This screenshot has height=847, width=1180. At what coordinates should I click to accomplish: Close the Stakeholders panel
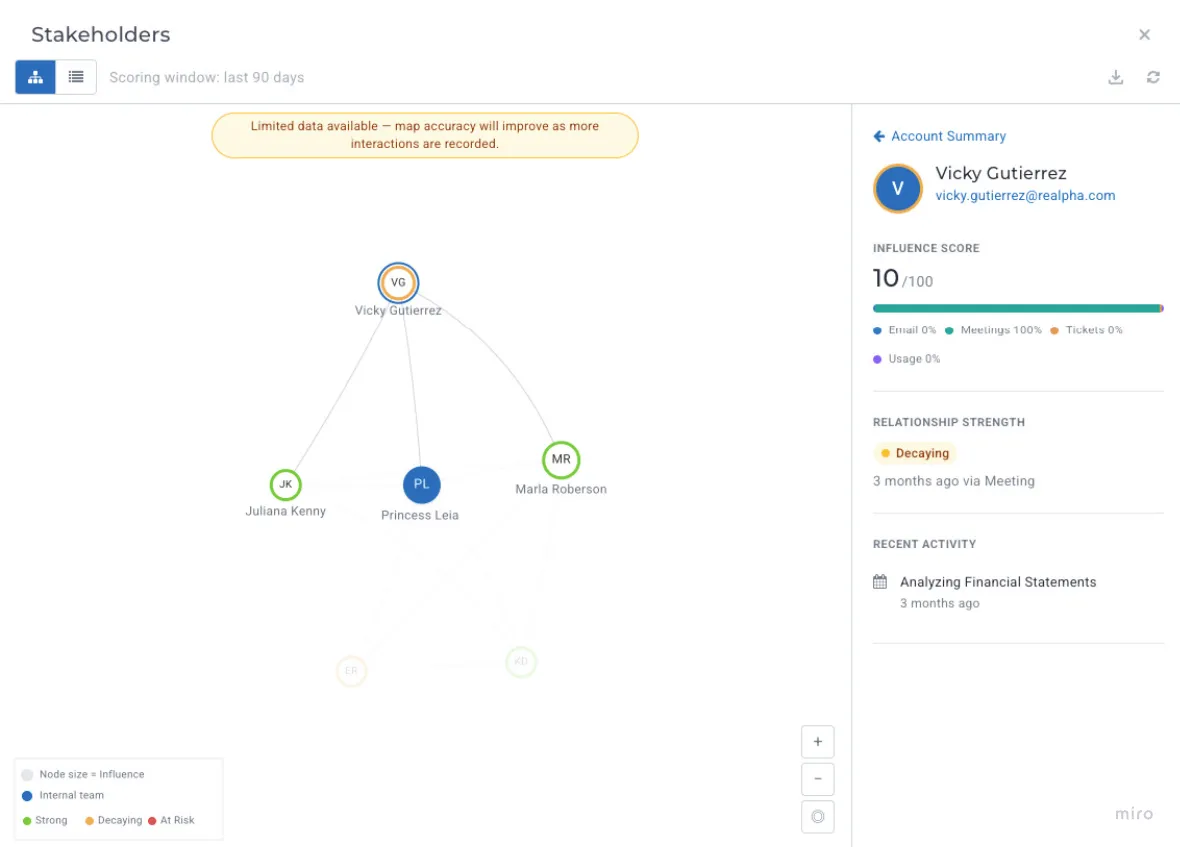(x=1144, y=35)
